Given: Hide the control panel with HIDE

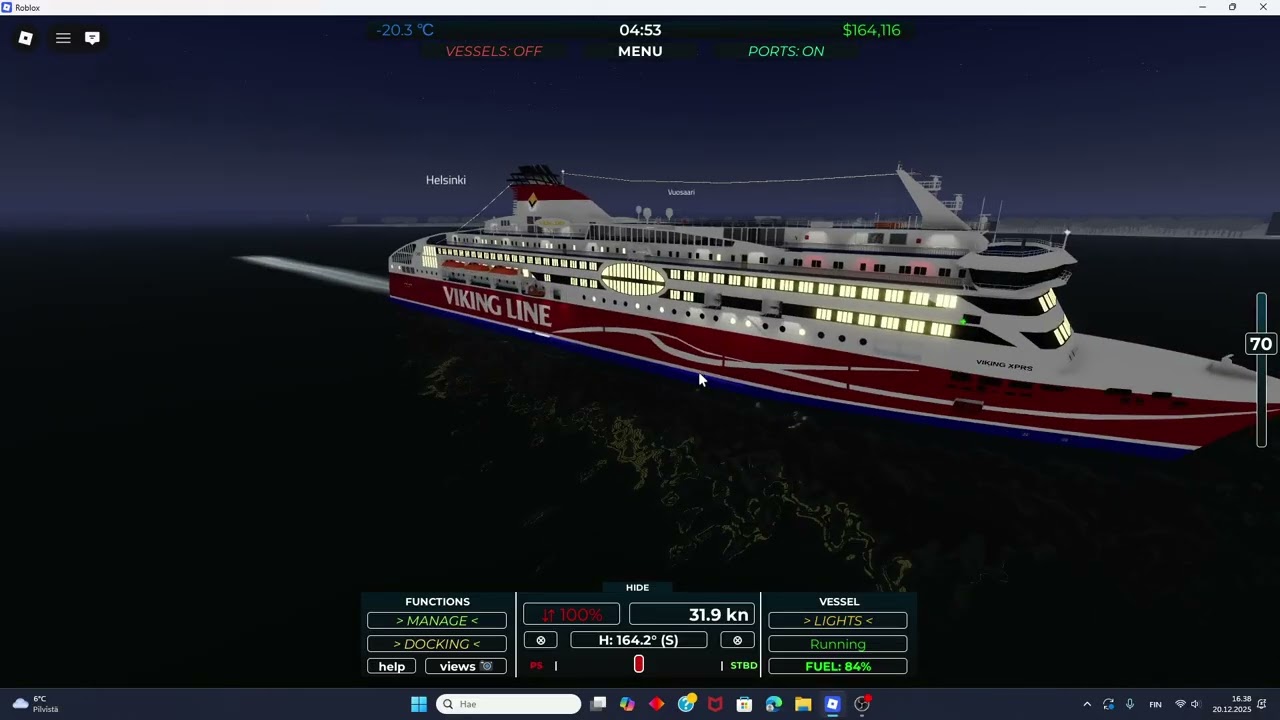Looking at the screenshot, I should click(x=637, y=587).
